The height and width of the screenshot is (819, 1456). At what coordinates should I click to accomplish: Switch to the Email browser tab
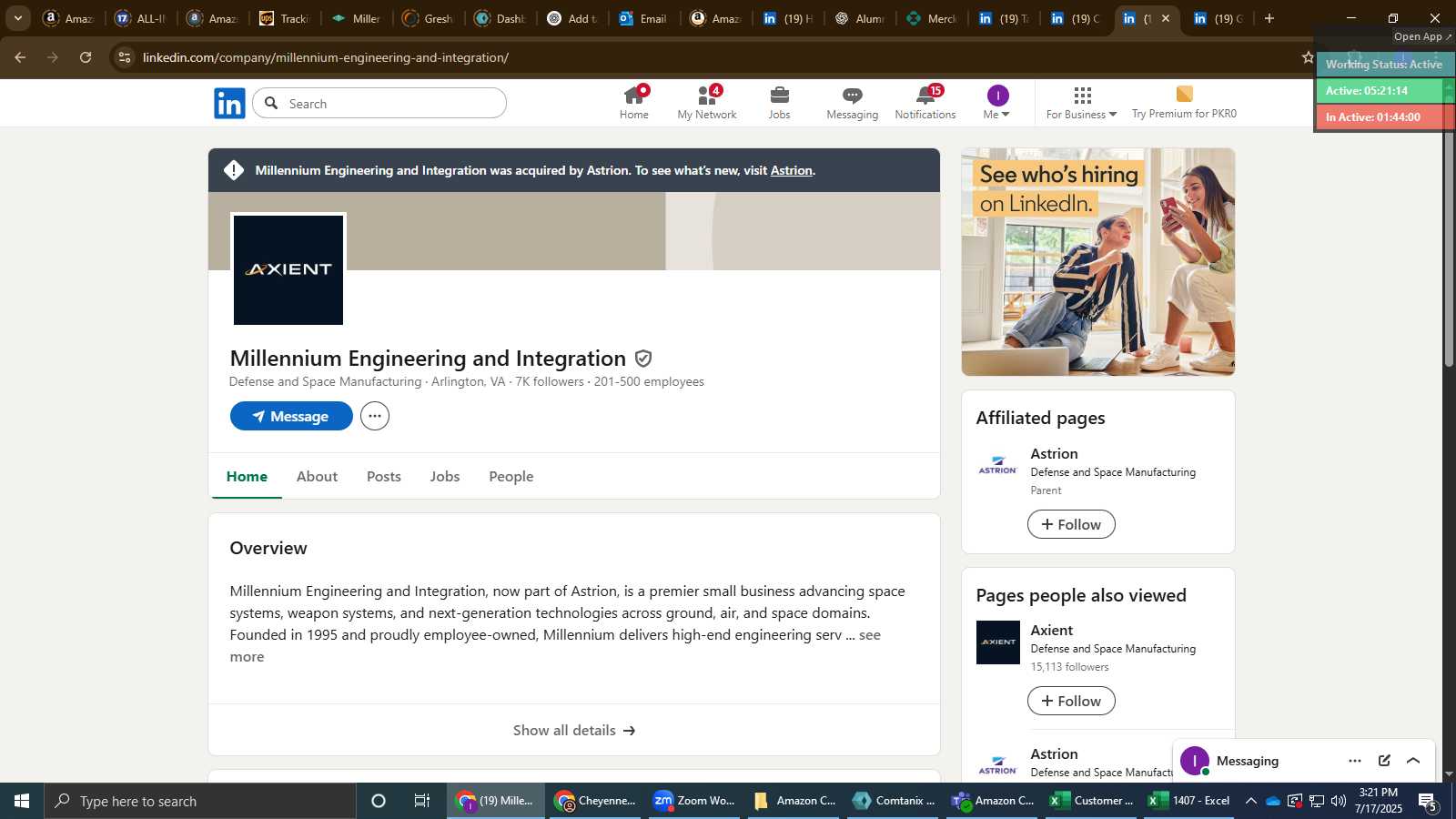click(643, 18)
